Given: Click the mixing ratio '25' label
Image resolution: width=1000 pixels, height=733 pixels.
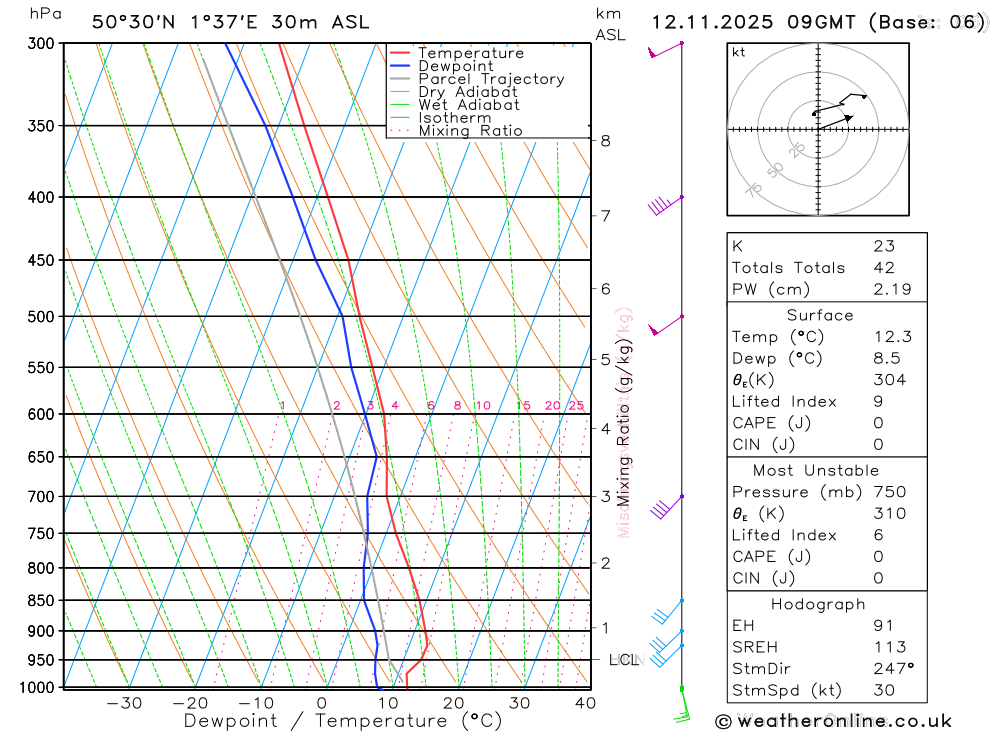Looking at the screenshot, I should pos(577,406).
